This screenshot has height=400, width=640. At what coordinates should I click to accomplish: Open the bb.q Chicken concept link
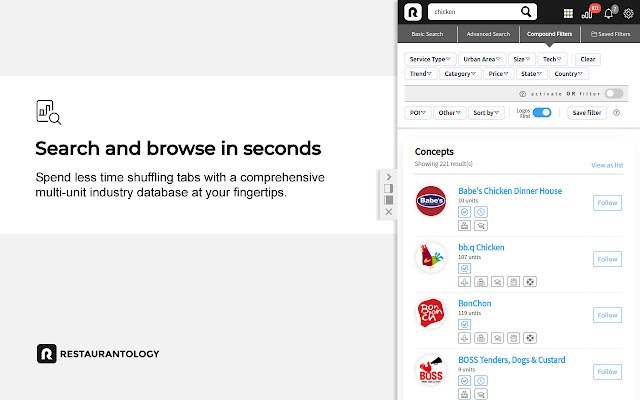point(481,247)
